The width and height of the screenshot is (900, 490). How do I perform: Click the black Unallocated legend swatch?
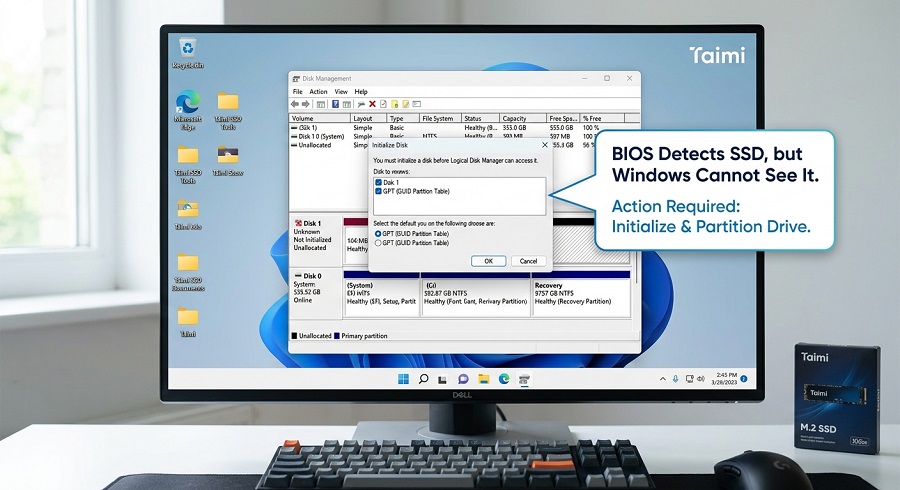(x=294, y=336)
